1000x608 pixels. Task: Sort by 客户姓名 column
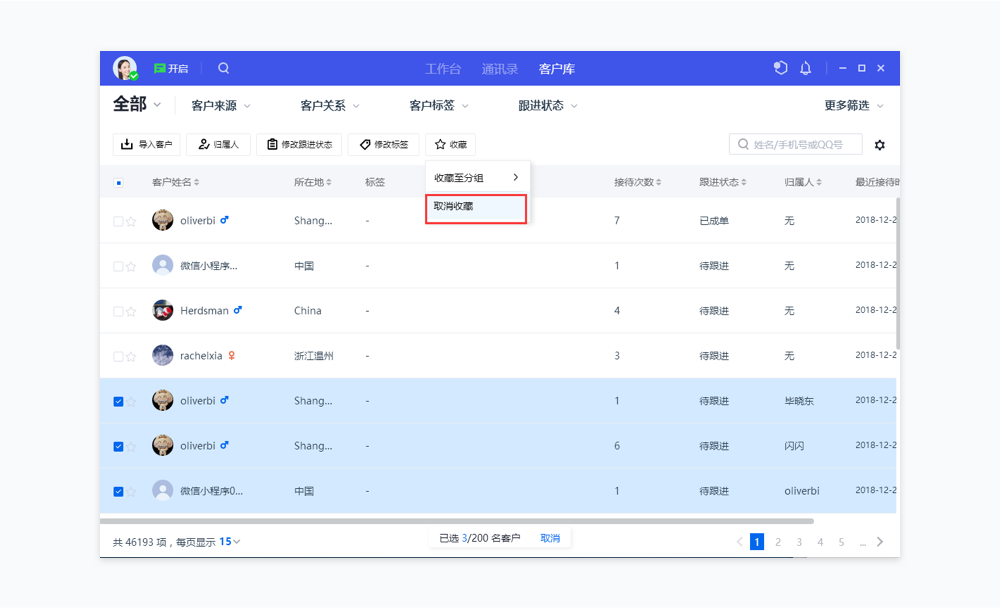click(175, 182)
